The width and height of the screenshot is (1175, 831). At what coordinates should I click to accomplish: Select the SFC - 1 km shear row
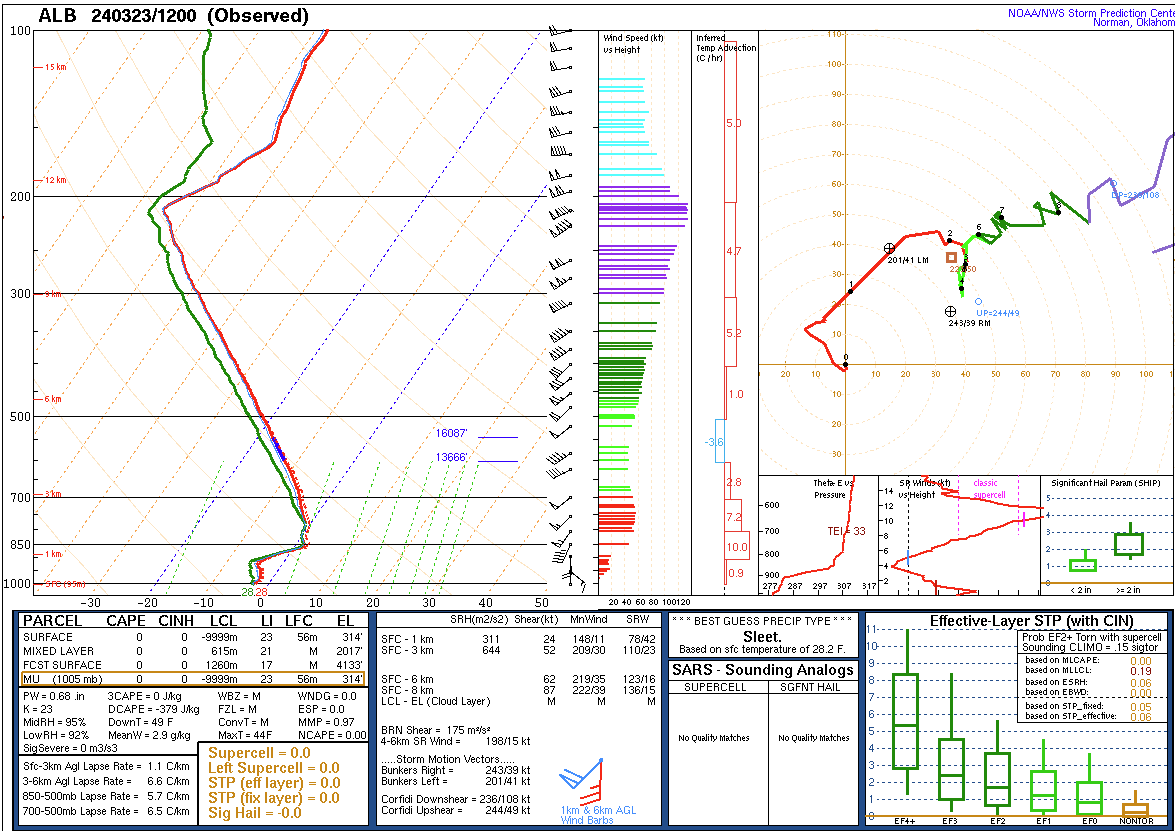tap(519, 639)
